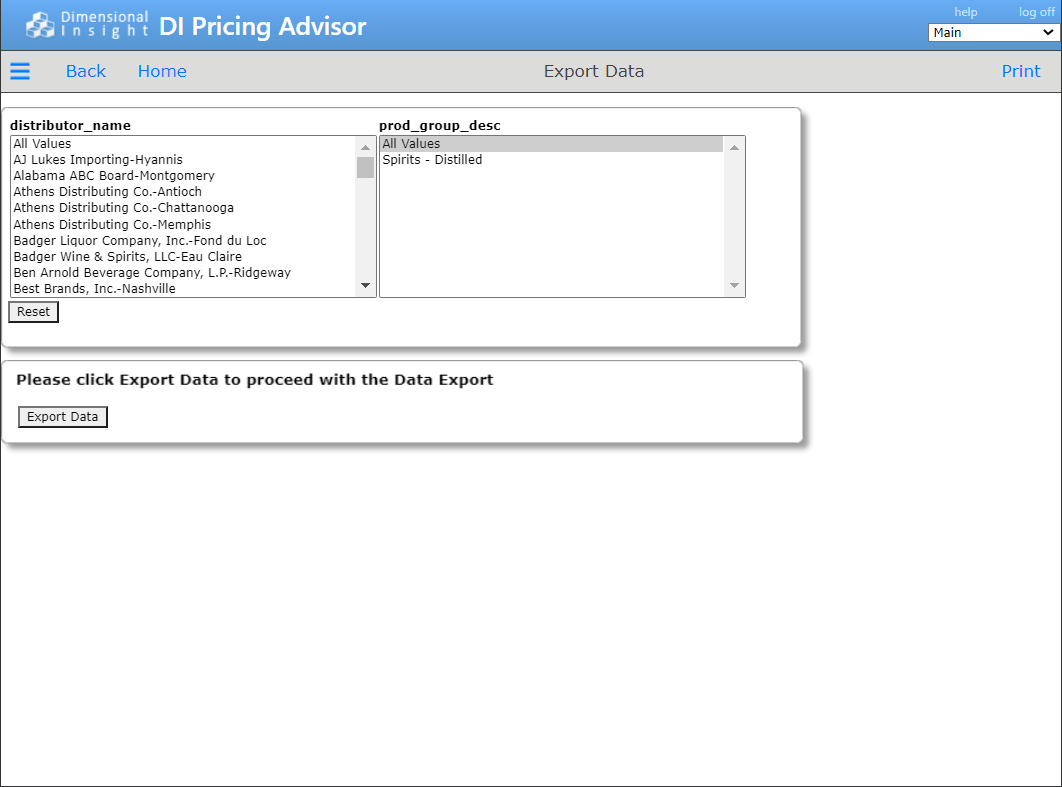Go back using the Back link
1062x787 pixels.
point(86,71)
